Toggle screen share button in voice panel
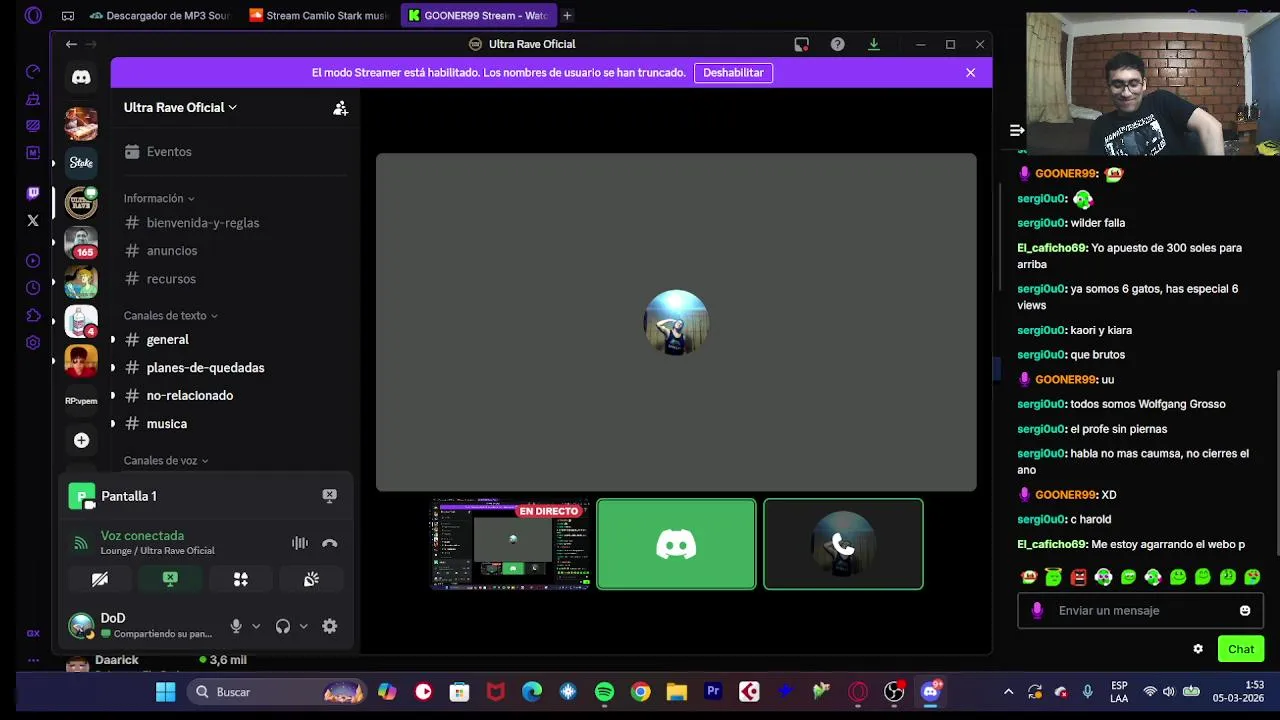 [x=170, y=579]
